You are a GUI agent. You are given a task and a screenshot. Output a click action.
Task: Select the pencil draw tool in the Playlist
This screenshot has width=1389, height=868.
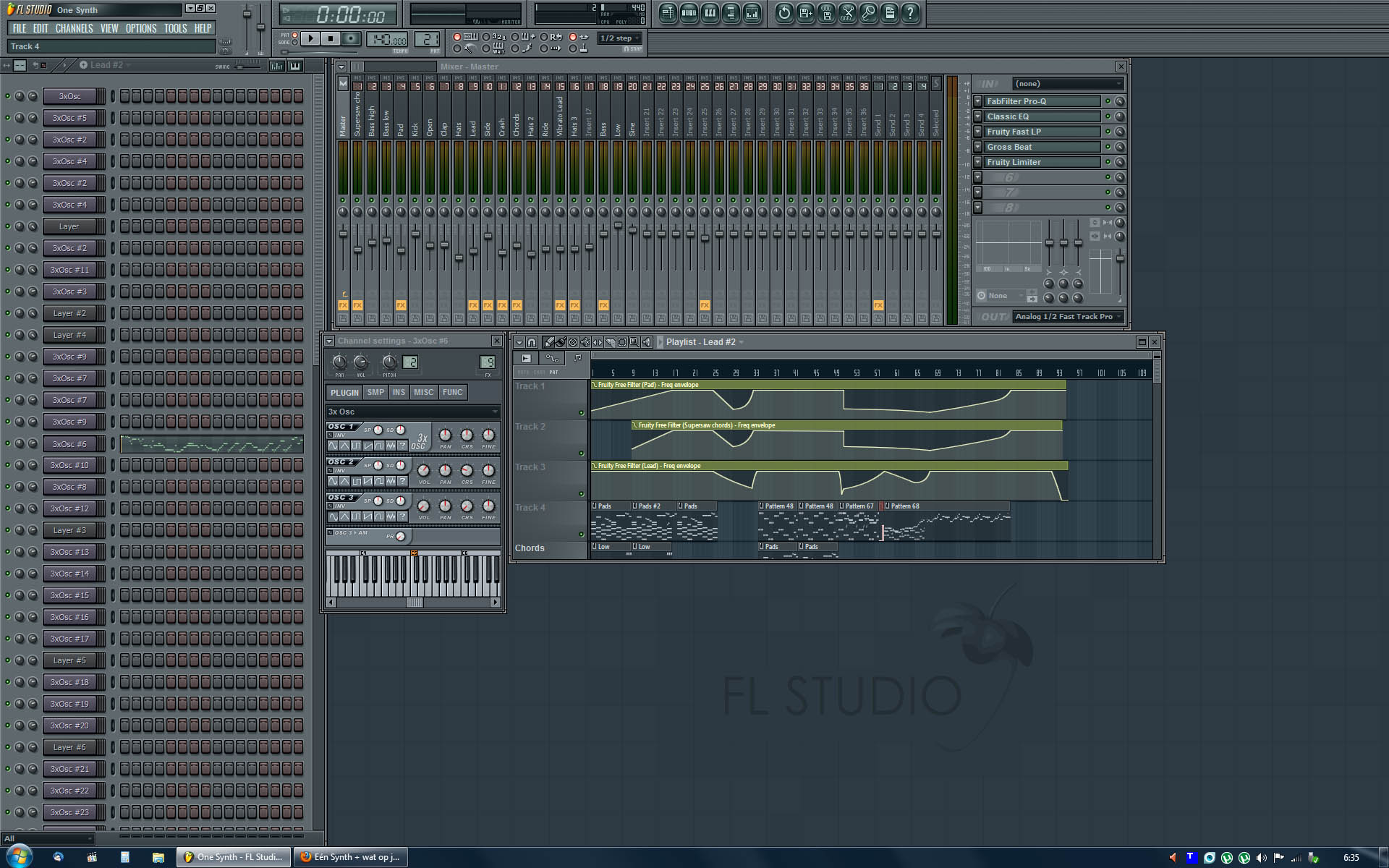coord(548,342)
